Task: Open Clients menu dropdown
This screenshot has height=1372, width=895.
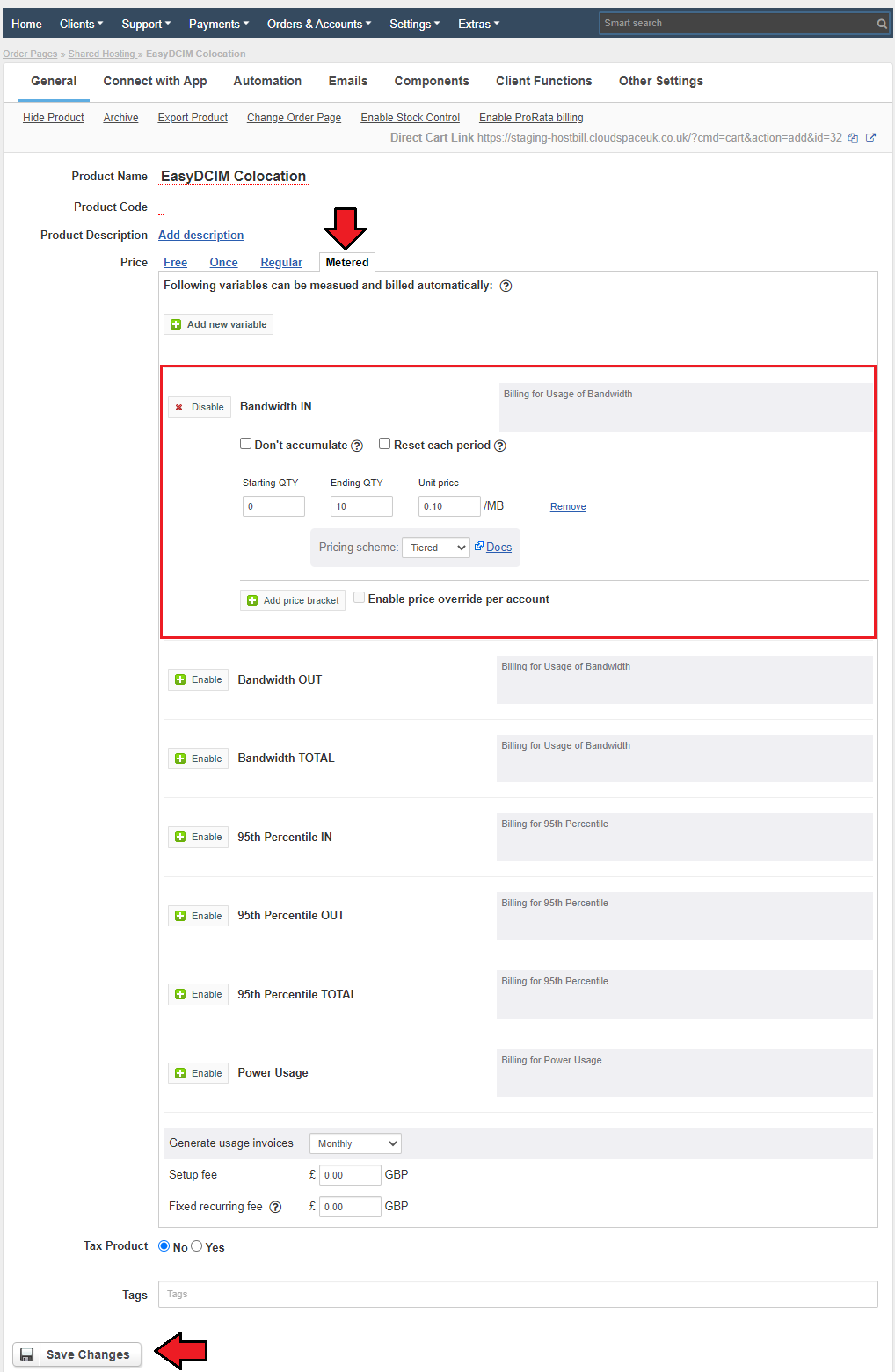Action: (81, 24)
